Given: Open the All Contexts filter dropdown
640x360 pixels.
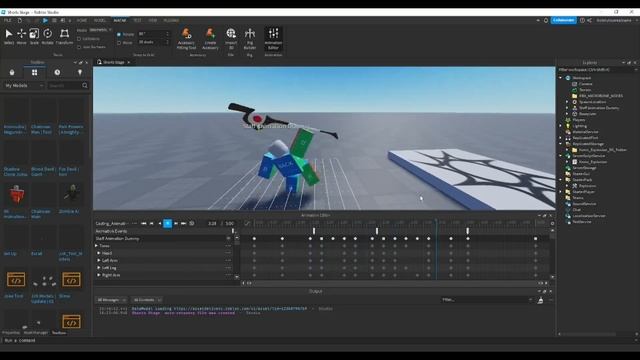Looking at the screenshot, I should click(x=147, y=300).
